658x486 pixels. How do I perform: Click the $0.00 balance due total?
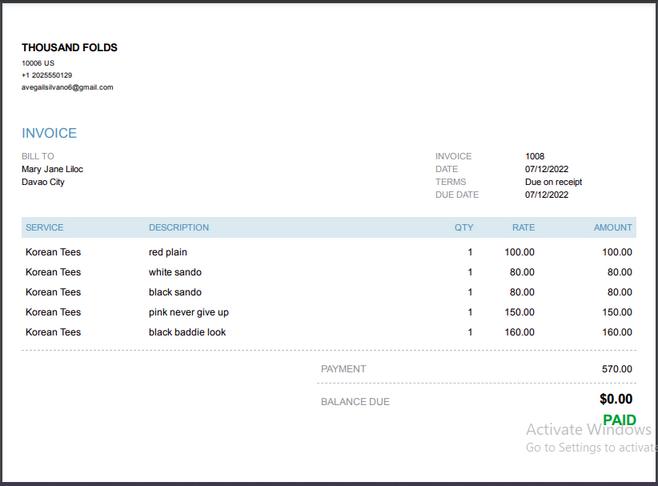615,400
